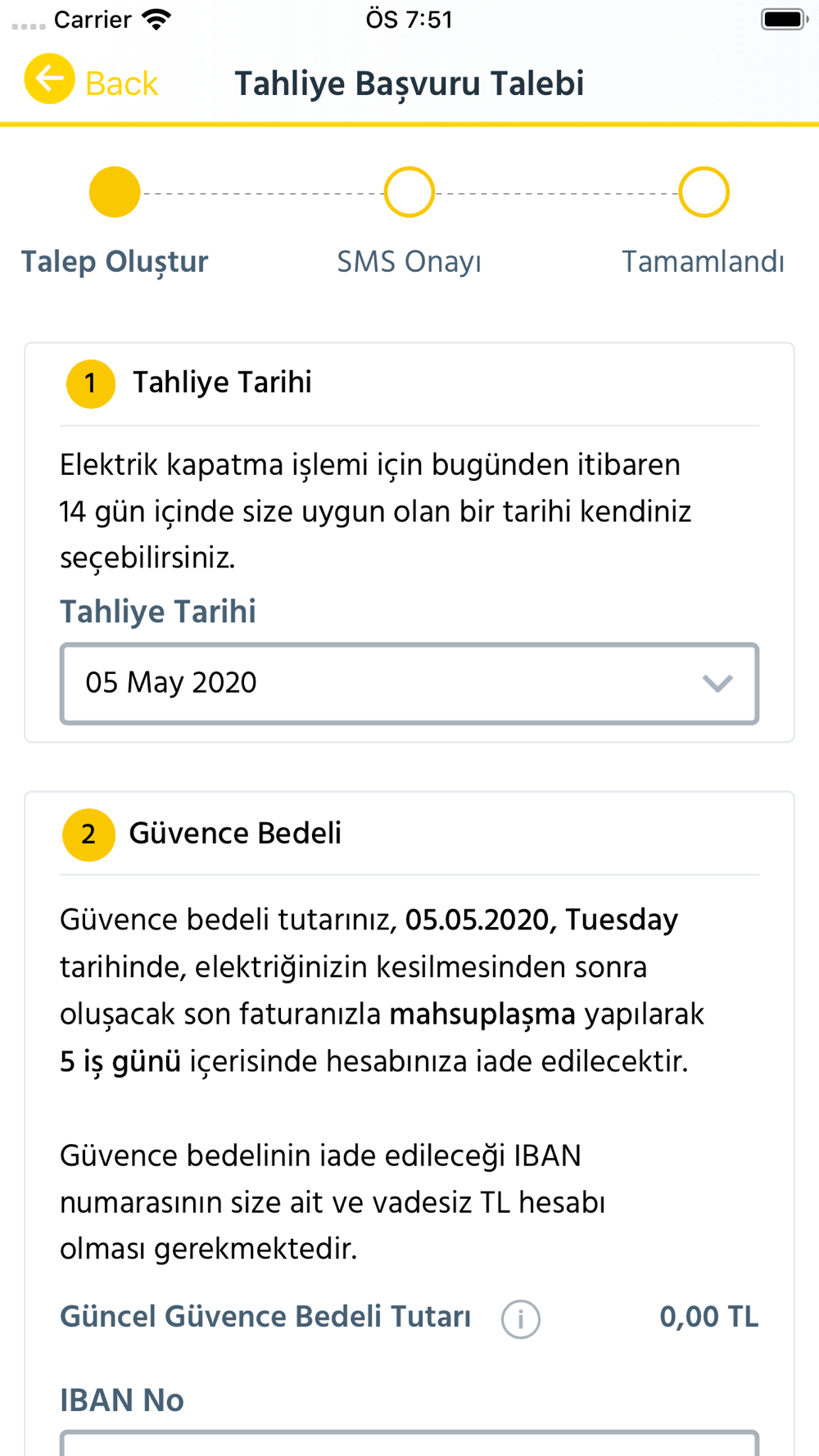Tap the SMS Onayı step label
This screenshot has width=819, height=1456.
[x=409, y=262]
